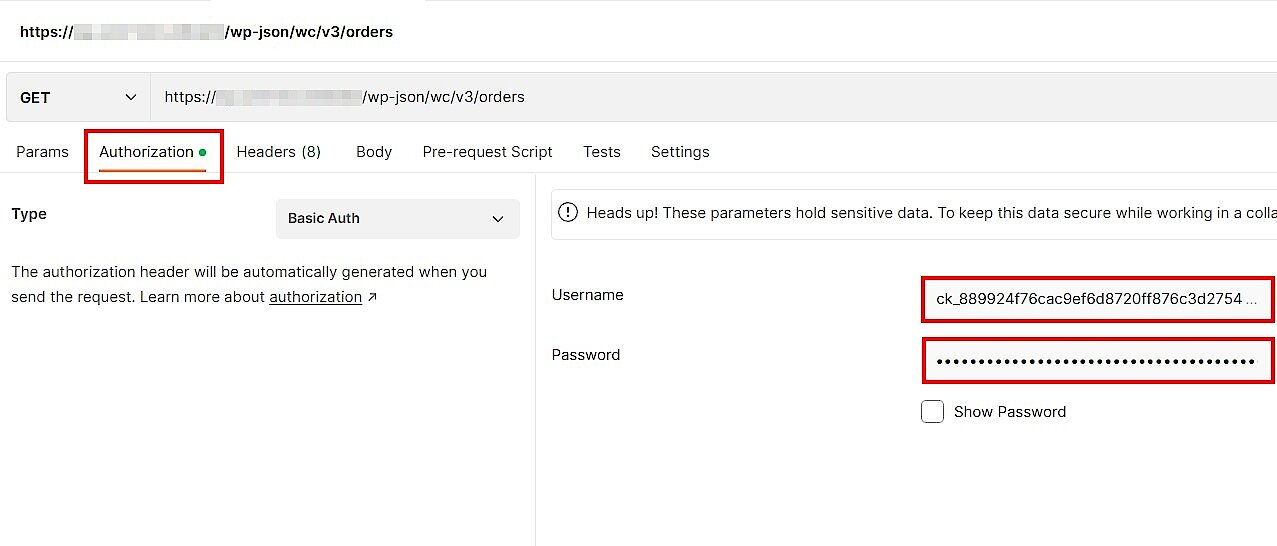Click the authorization help link
The image size is (1277, 546).
pos(315,297)
